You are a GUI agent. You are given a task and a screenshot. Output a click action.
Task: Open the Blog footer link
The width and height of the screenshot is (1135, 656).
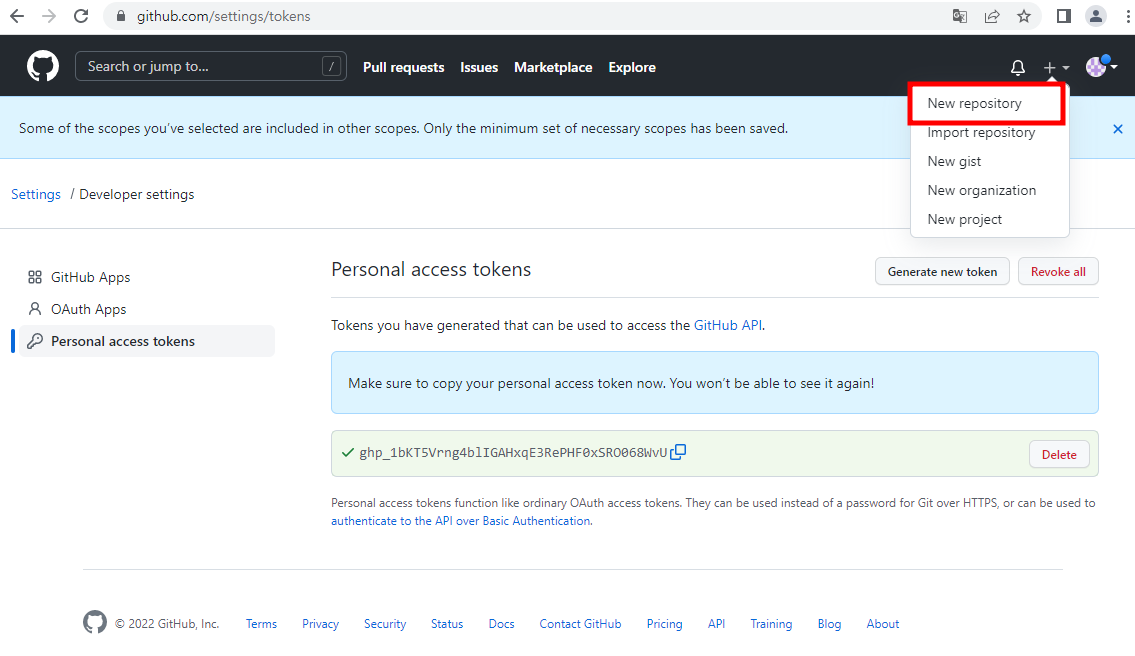point(829,623)
